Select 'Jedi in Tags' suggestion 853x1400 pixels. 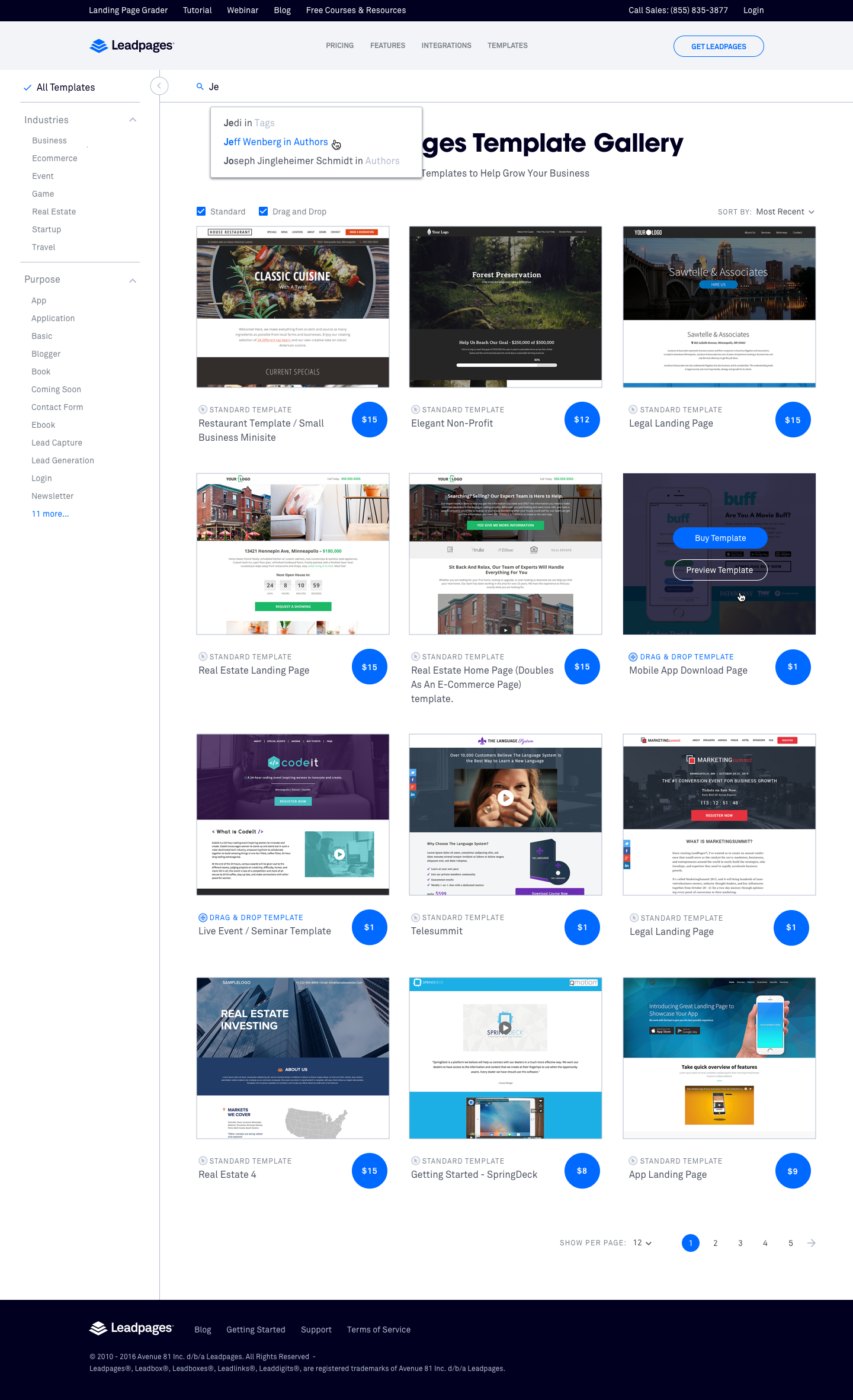pos(249,123)
